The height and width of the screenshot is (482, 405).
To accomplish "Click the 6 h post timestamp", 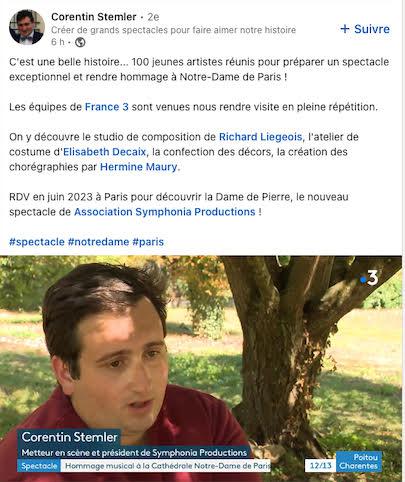I will click(x=58, y=42).
